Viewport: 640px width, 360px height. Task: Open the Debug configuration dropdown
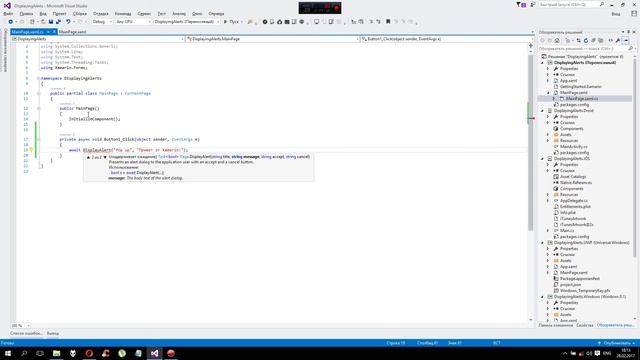pos(102,22)
